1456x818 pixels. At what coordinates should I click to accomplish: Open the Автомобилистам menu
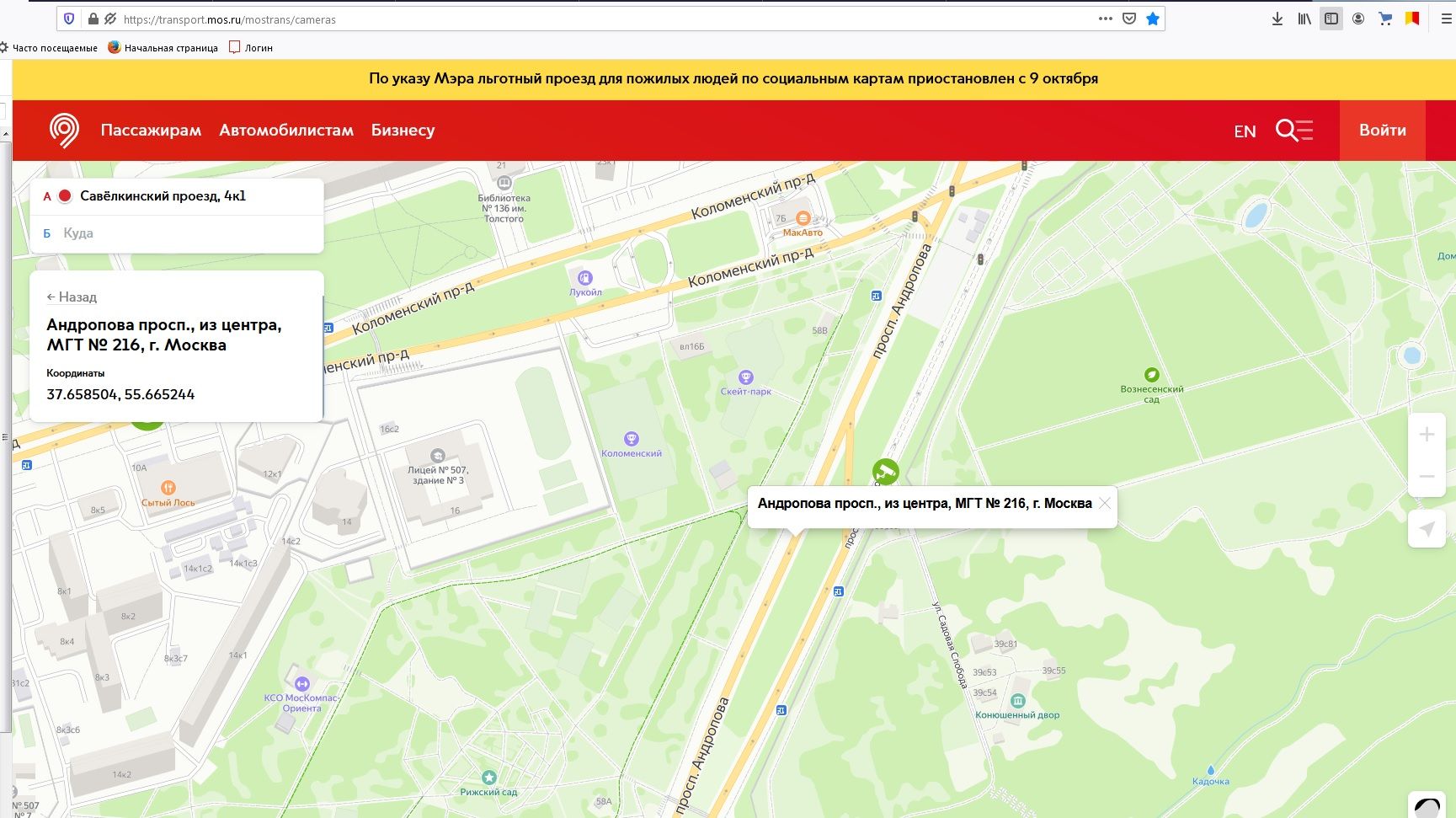coord(286,131)
